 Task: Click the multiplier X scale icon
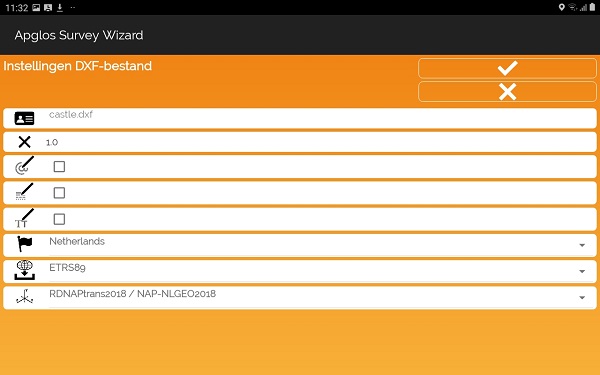coord(24,142)
